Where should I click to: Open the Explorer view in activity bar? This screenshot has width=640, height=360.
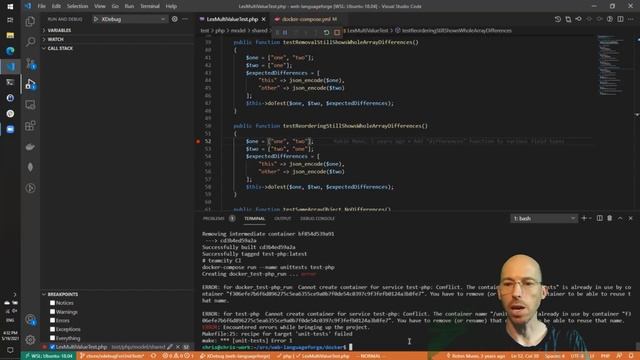[30, 21]
